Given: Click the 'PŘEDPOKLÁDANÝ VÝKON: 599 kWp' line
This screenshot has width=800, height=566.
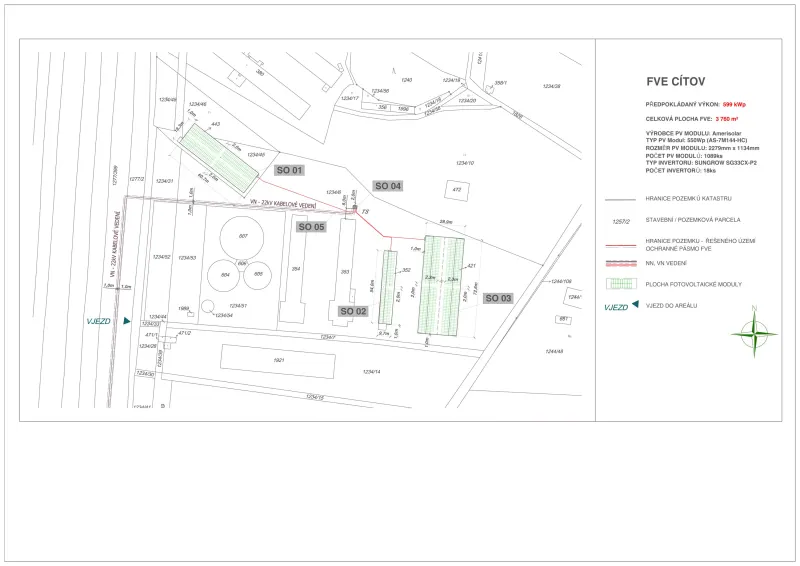Looking at the screenshot, I should click(x=695, y=105).
